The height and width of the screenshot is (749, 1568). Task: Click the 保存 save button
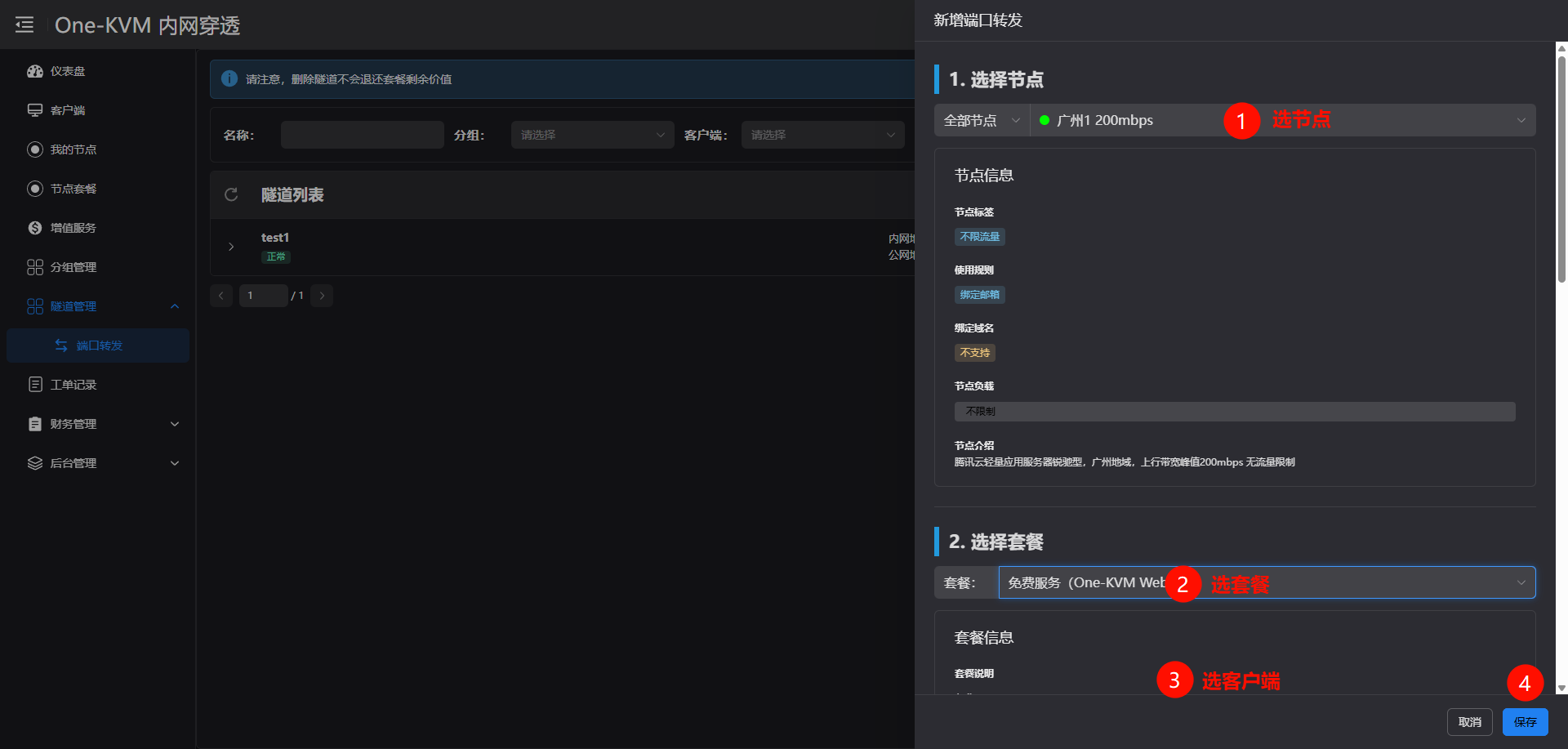[x=1525, y=722]
